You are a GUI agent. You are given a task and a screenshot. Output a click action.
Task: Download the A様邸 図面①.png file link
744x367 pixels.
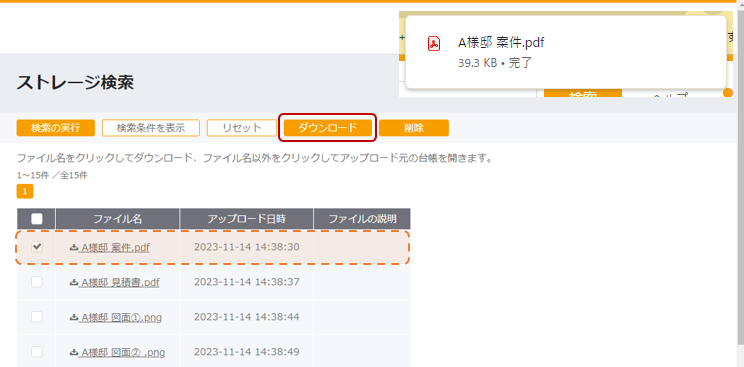[x=121, y=317]
